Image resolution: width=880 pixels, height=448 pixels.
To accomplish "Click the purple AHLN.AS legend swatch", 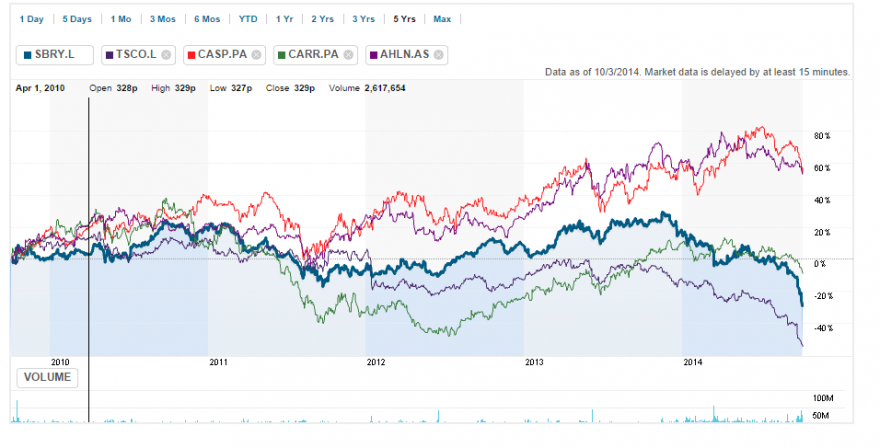I will click(x=374, y=55).
